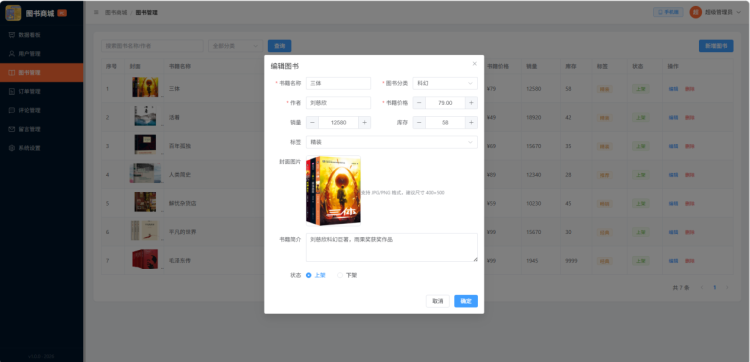The image size is (750, 362).
Task: Increase 库存 with the plus button
Action: [x=471, y=122]
